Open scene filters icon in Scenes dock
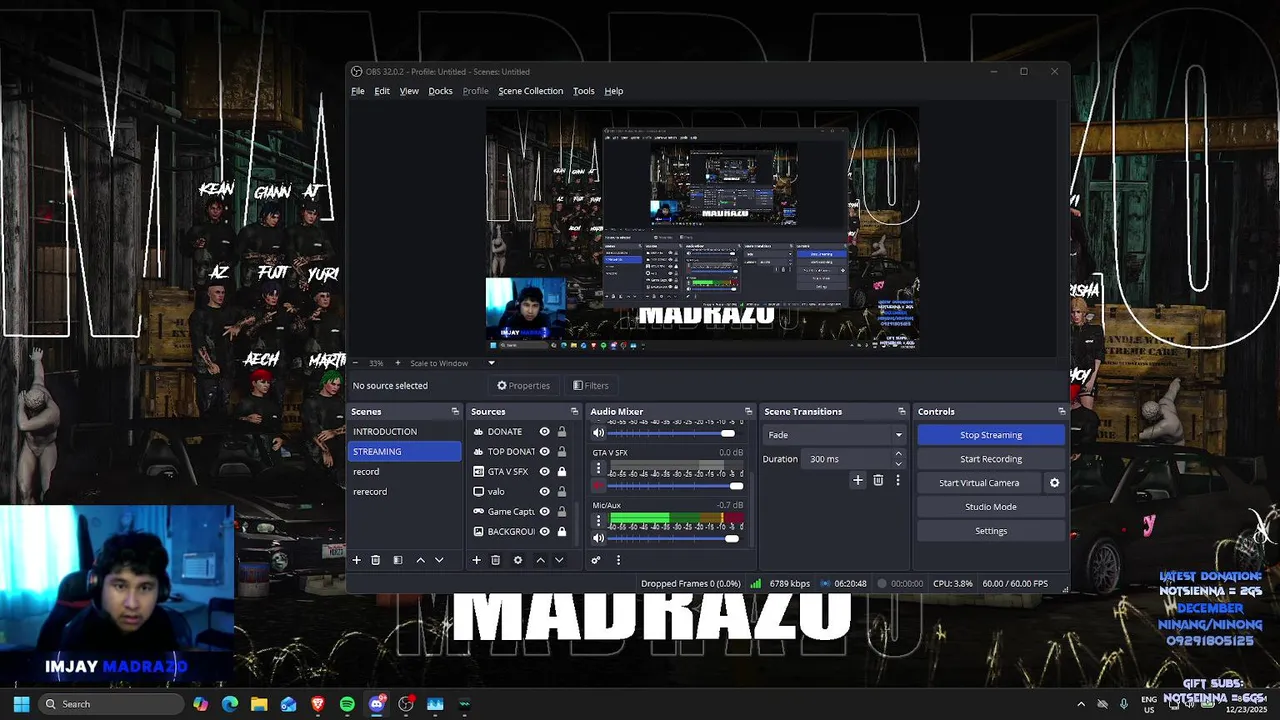The width and height of the screenshot is (1280, 720). (397, 560)
